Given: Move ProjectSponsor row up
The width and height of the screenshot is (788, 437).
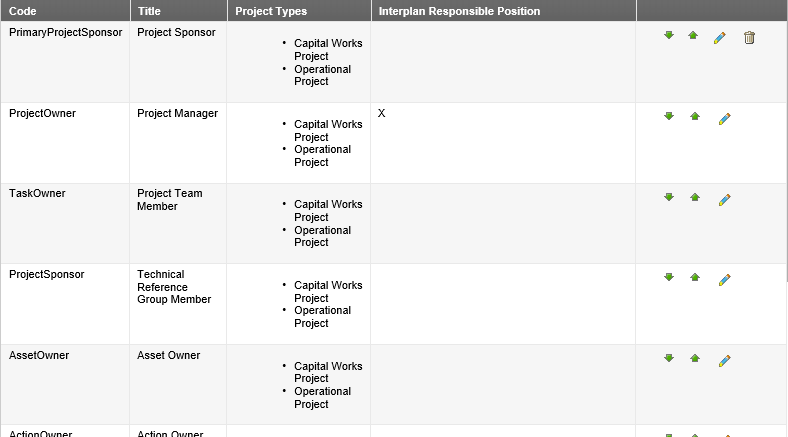Looking at the screenshot, I should click(695, 277).
